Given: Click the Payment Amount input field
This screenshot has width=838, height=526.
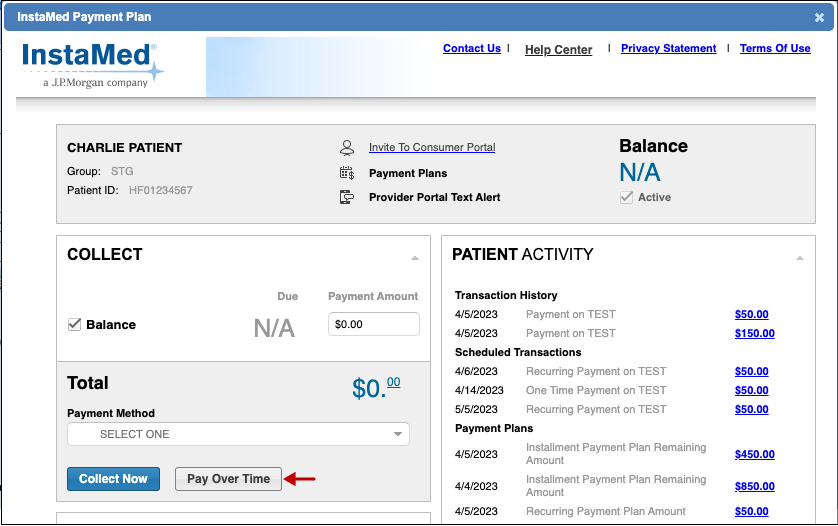Looking at the screenshot, I should point(374,324).
